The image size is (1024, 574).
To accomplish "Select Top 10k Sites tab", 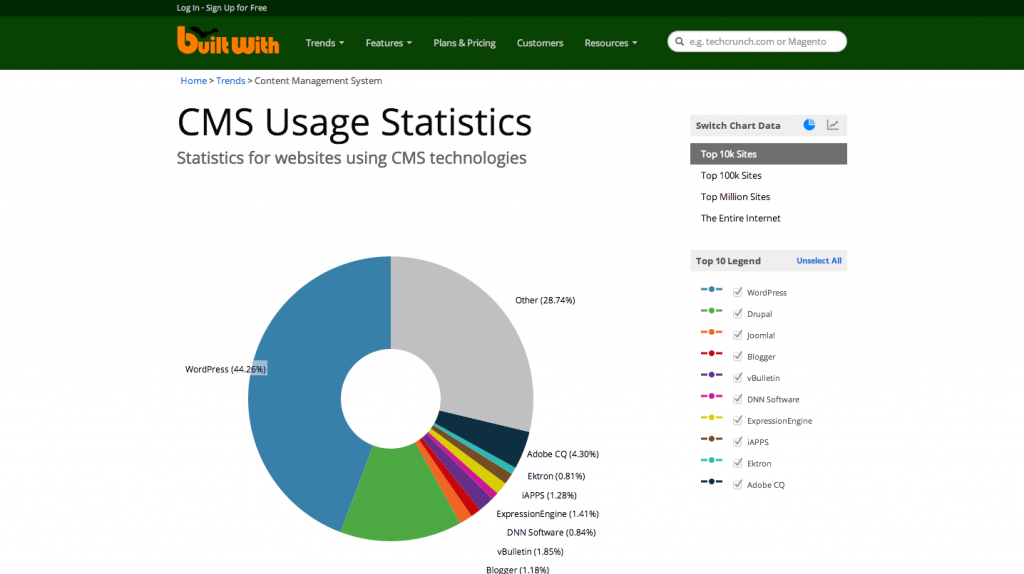I will point(768,154).
